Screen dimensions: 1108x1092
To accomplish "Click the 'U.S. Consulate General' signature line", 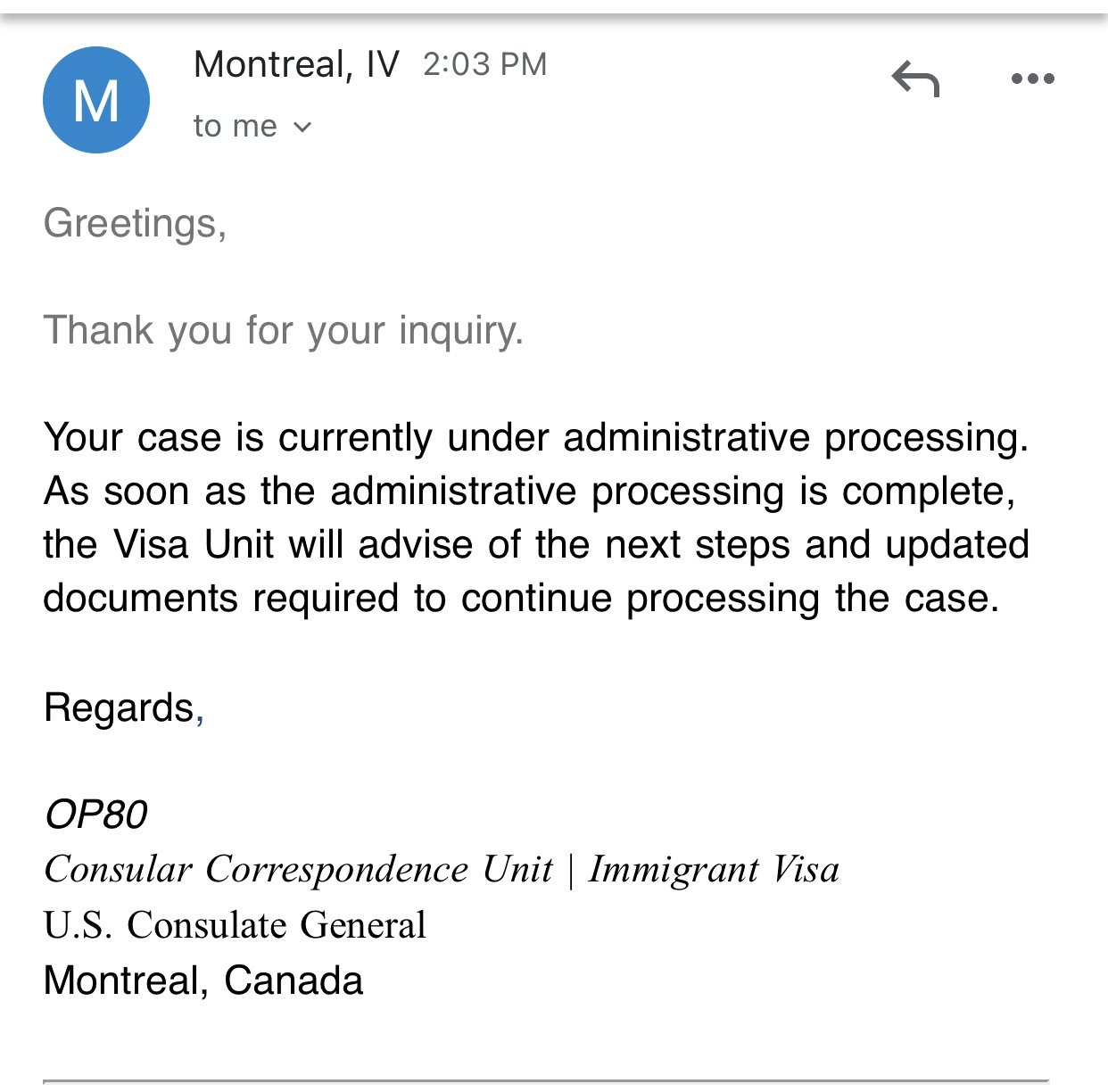I will [x=235, y=925].
